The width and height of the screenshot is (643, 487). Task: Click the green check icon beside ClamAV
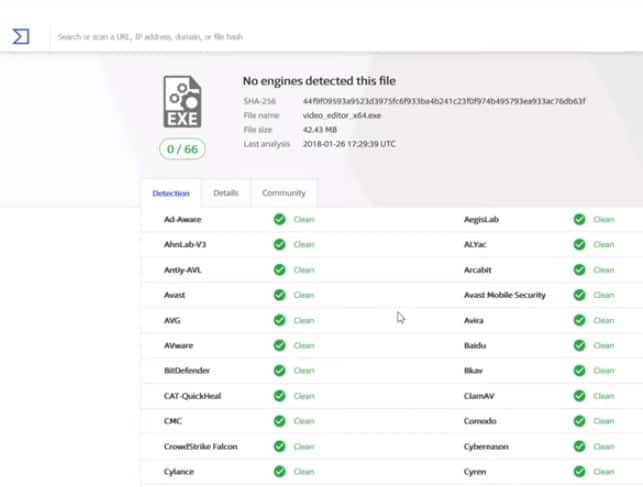pos(579,396)
